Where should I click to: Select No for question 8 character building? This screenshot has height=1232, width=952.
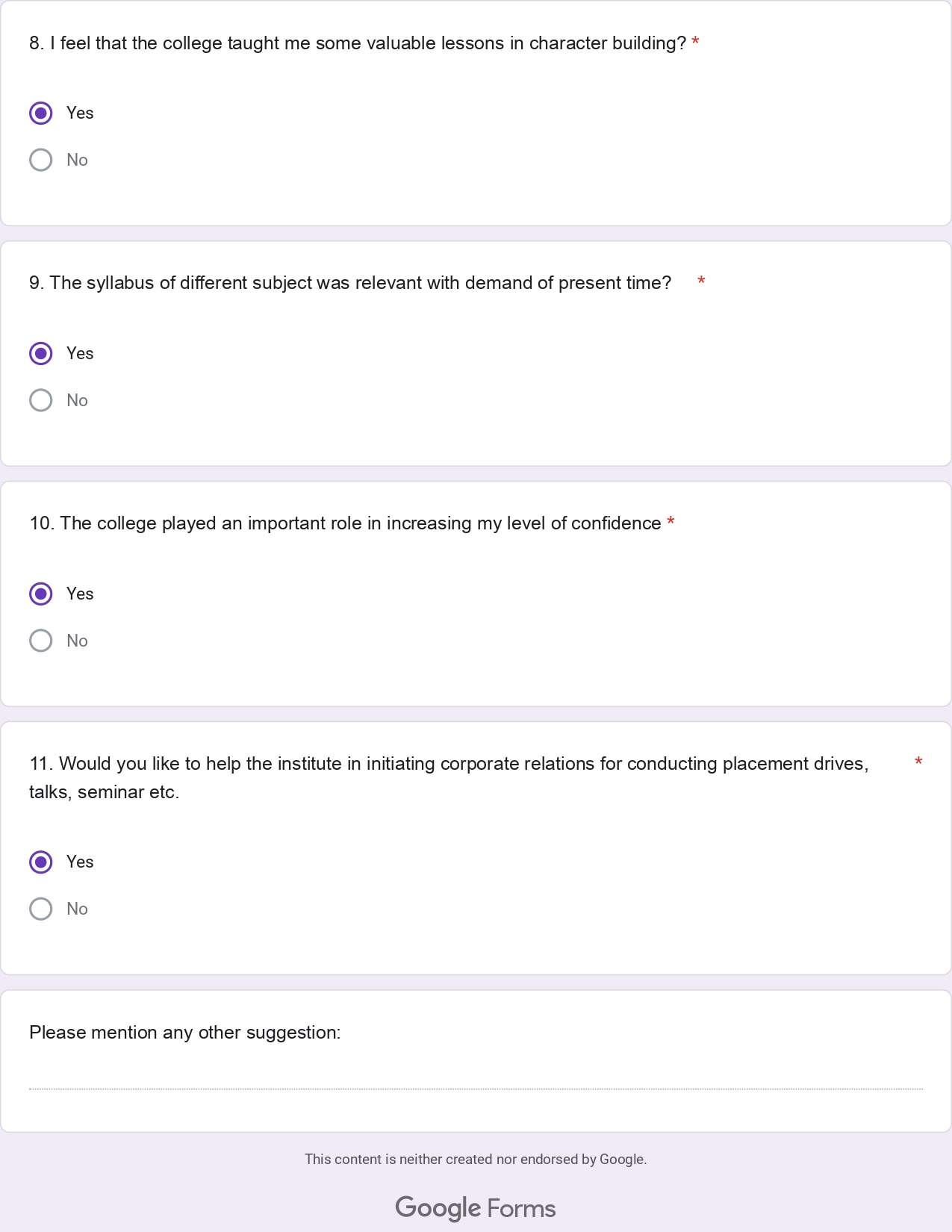pos(41,160)
